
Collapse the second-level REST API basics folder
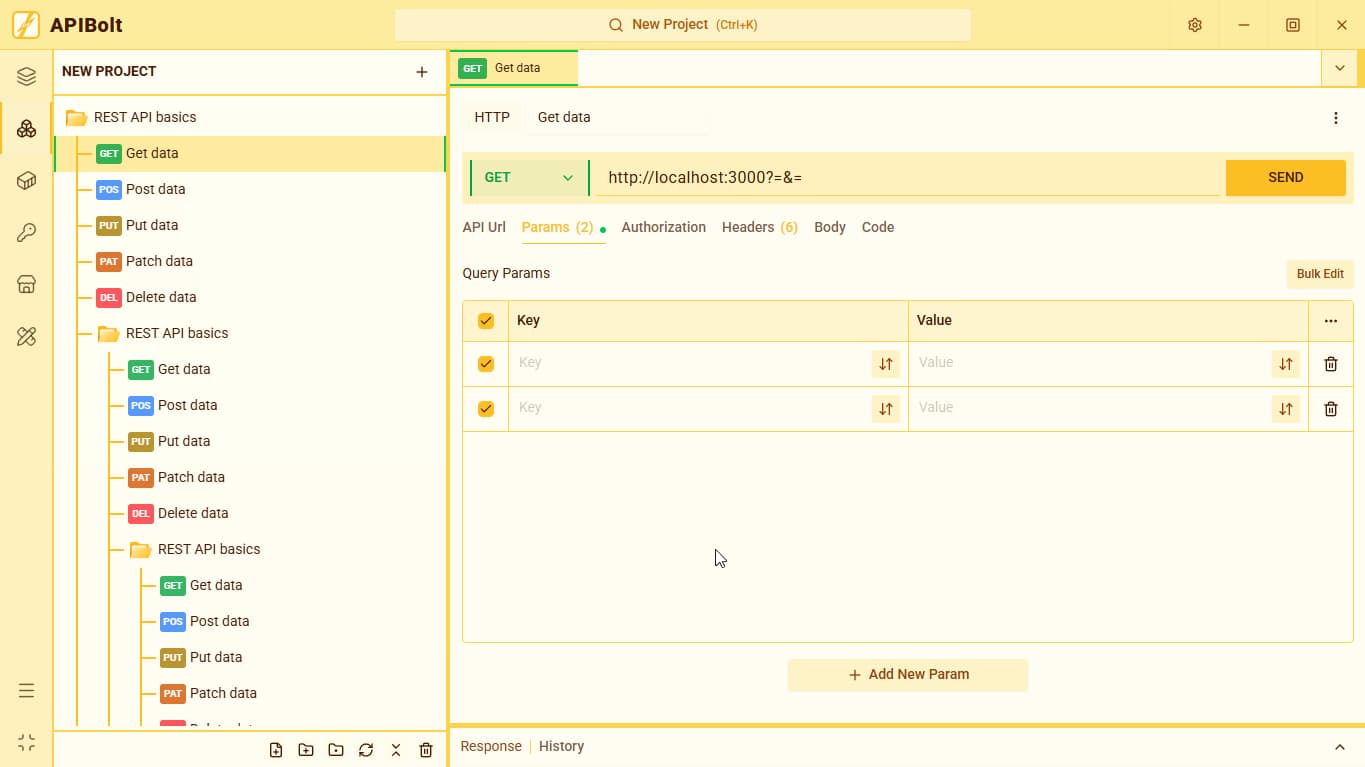(163, 333)
